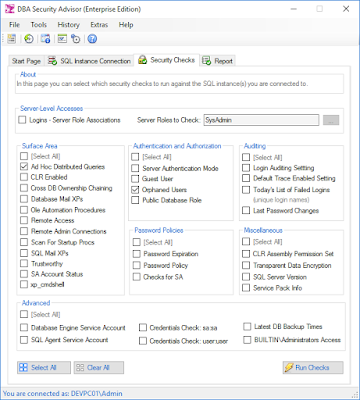Click the Run Checks button
Screen dimensions: 360x400
(313, 367)
